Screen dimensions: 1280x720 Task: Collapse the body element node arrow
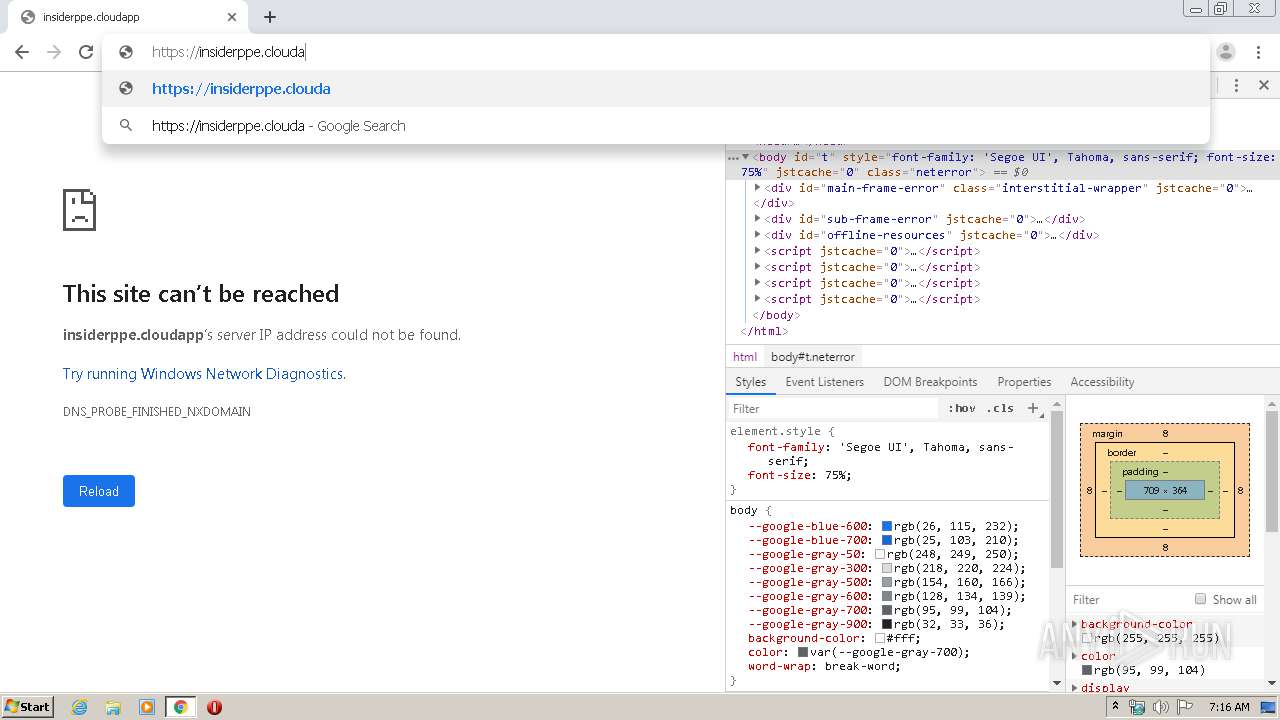745,157
